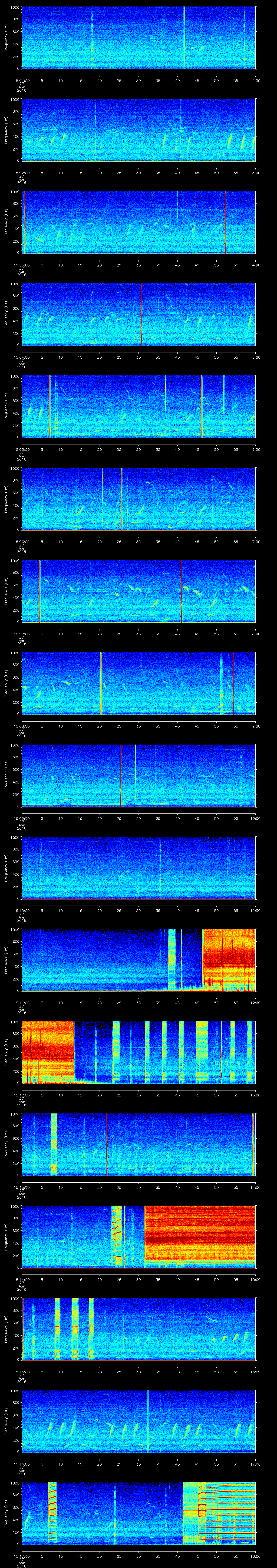Select the 6:00 end time label
This screenshot has height=1568, width=277.
tap(256, 449)
